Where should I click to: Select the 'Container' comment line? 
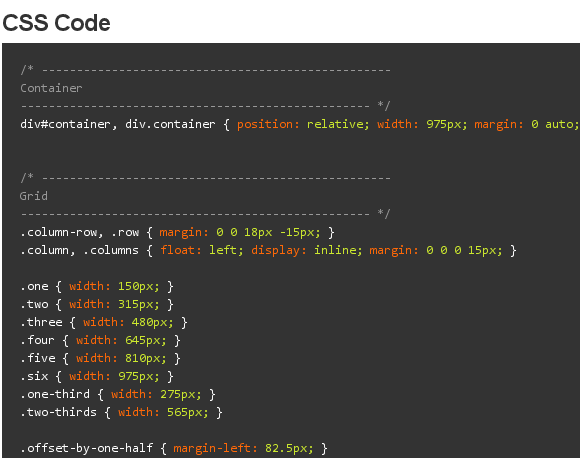(x=51, y=88)
